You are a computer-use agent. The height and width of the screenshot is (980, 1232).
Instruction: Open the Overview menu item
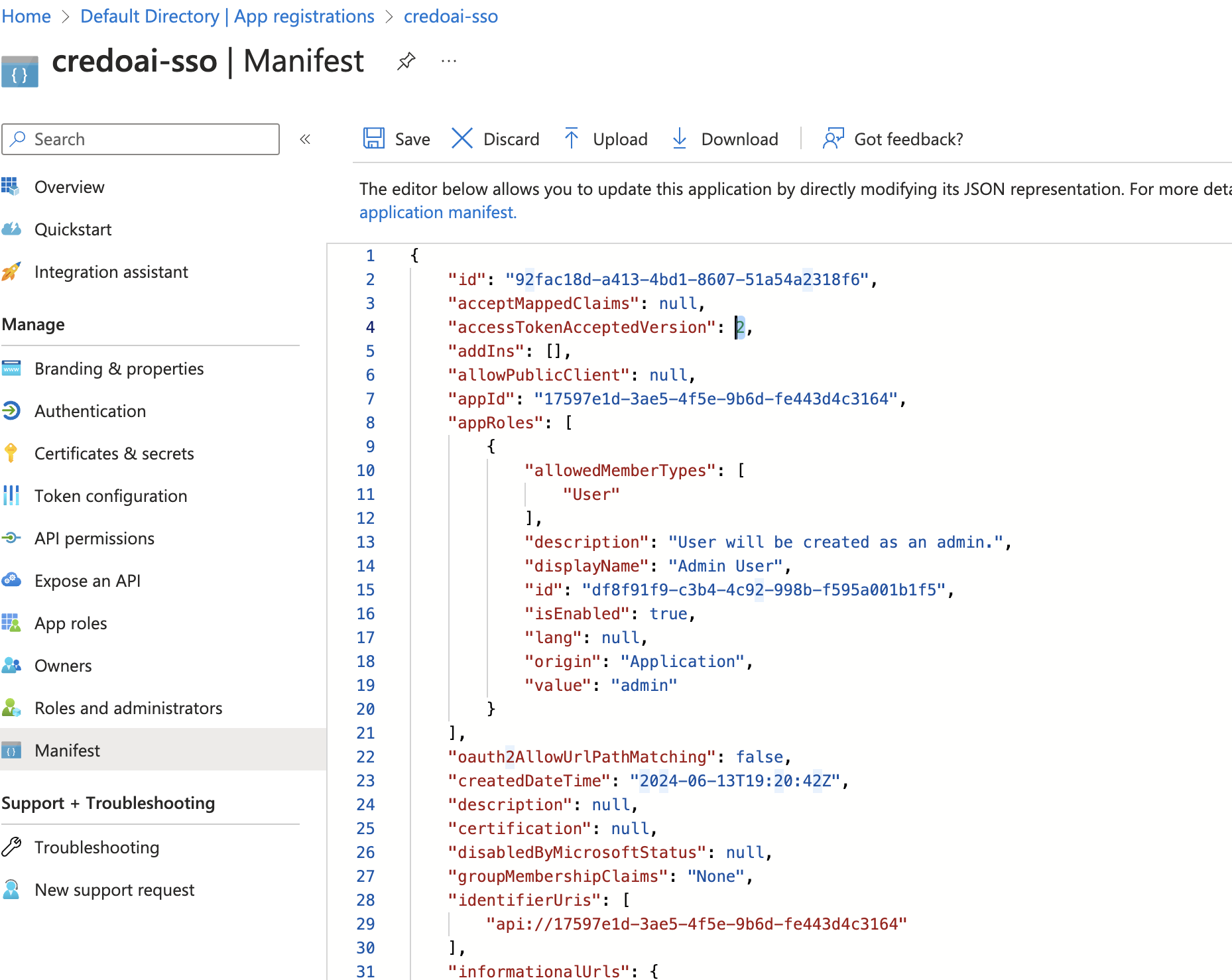[69, 187]
